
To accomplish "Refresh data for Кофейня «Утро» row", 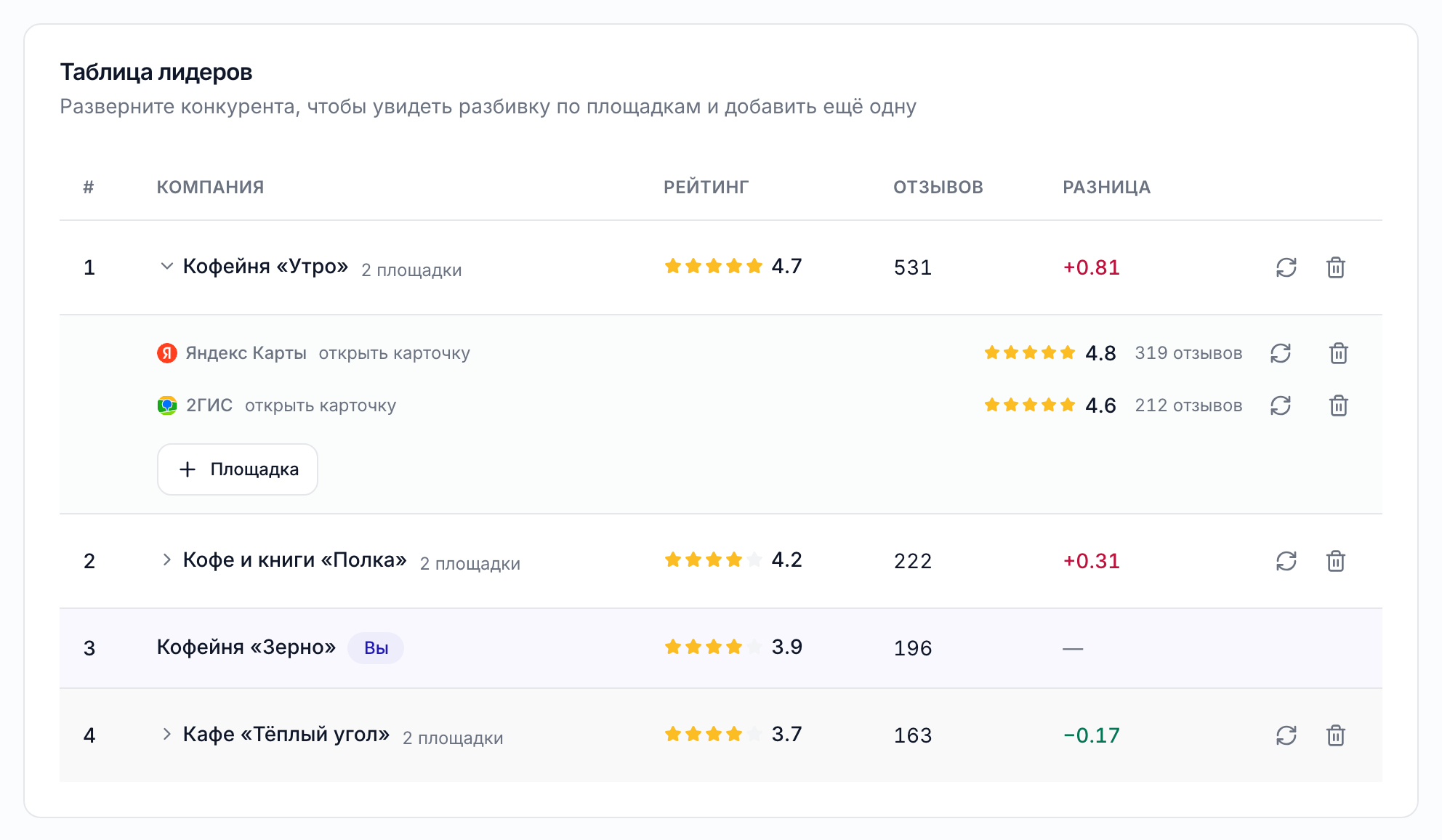I will coord(1286,267).
